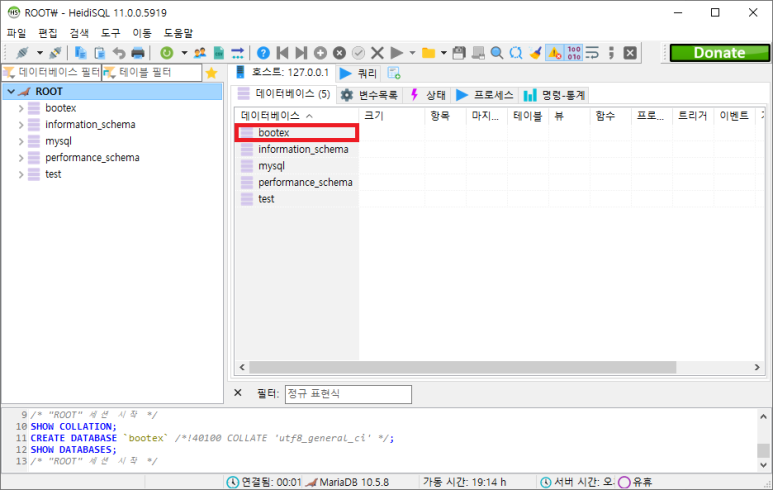
Task: Click the Load SQL file folder icon
Action: pyautogui.click(x=428, y=53)
